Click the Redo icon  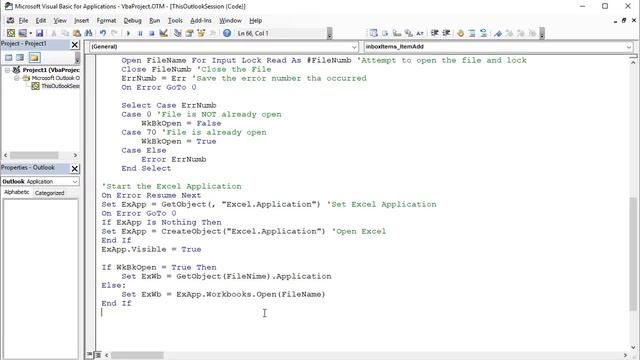pos(114,33)
